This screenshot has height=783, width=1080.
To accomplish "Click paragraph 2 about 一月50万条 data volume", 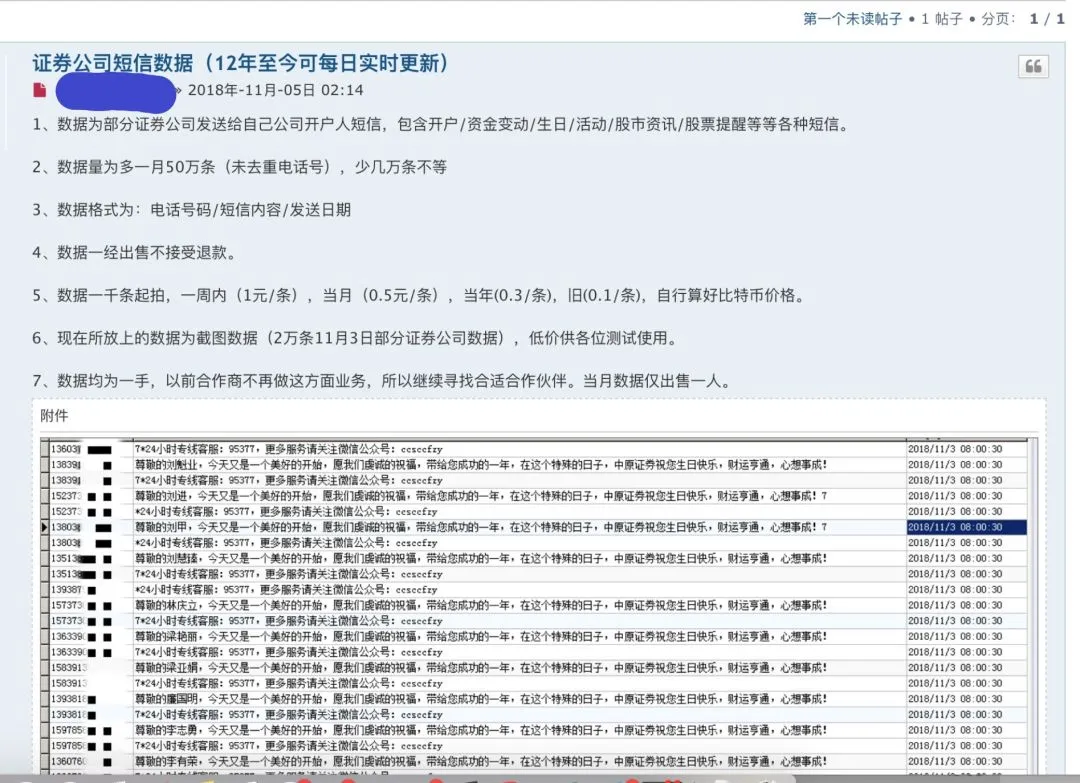I will point(240,167).
